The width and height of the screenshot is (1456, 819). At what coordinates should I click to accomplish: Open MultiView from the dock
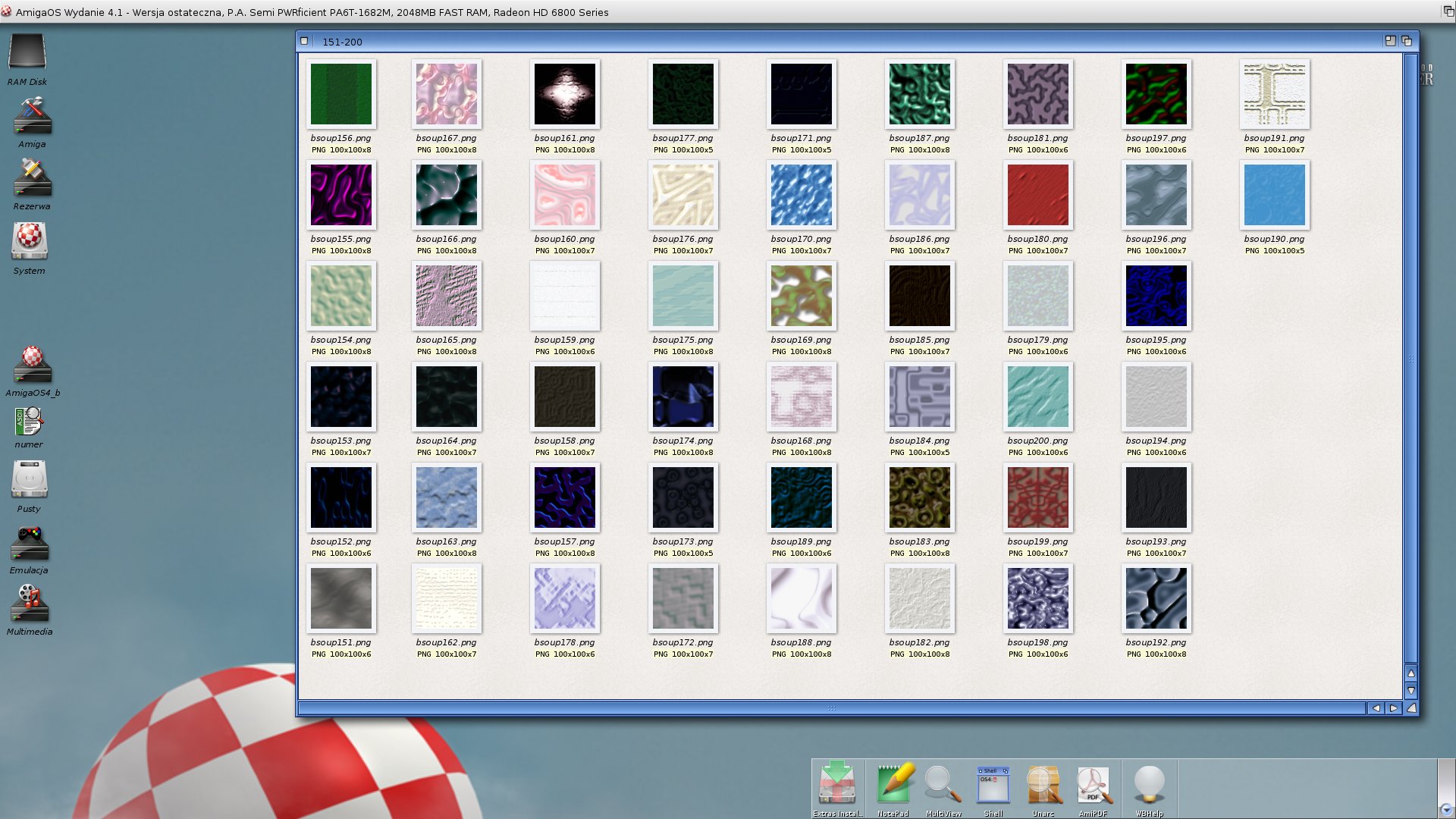(943, 784)
